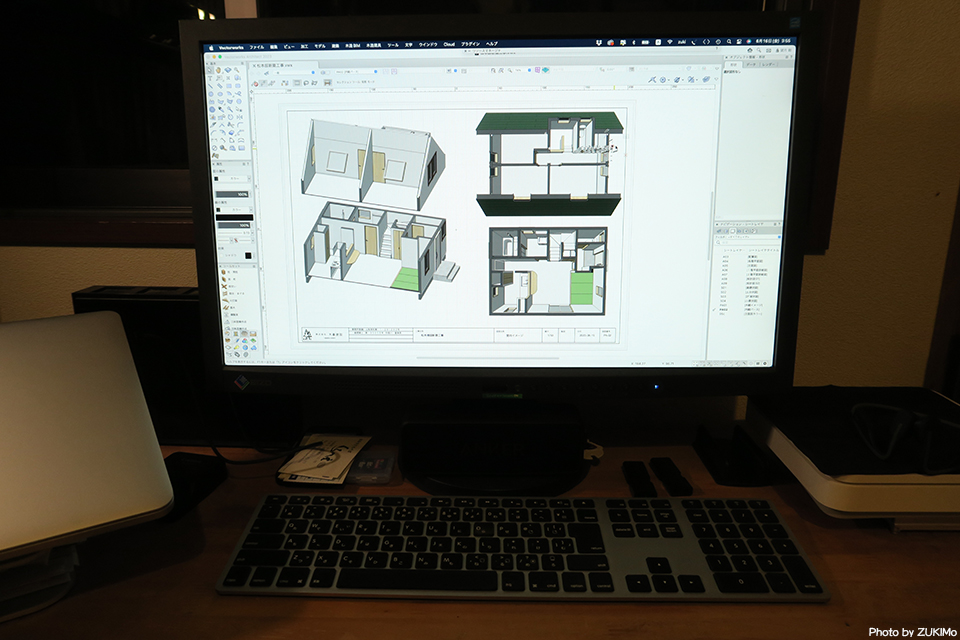Click the black pen color bar in Attributes
960x640 pixels.
tap(234, 217)
